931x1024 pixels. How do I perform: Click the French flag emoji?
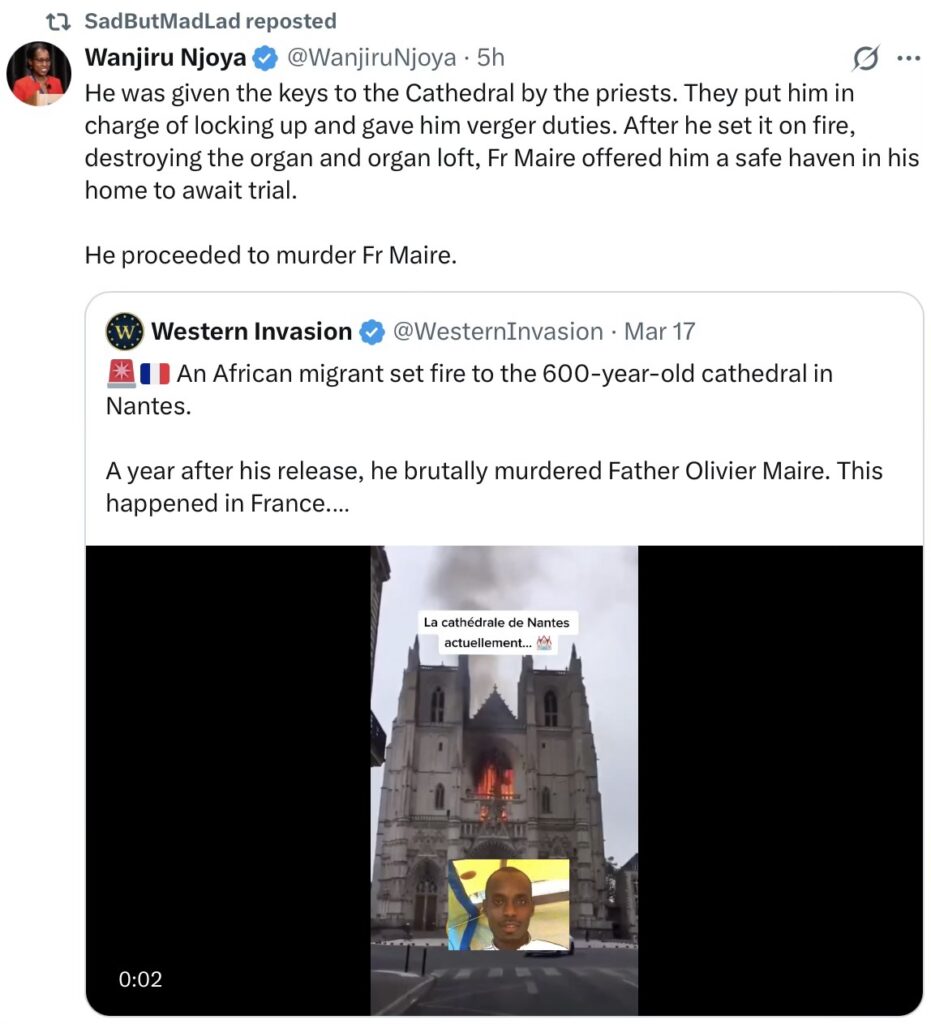155,375
